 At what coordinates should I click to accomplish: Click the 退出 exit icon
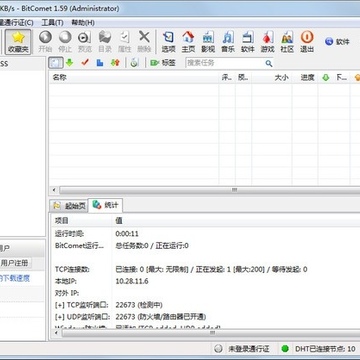click(307, 42)
